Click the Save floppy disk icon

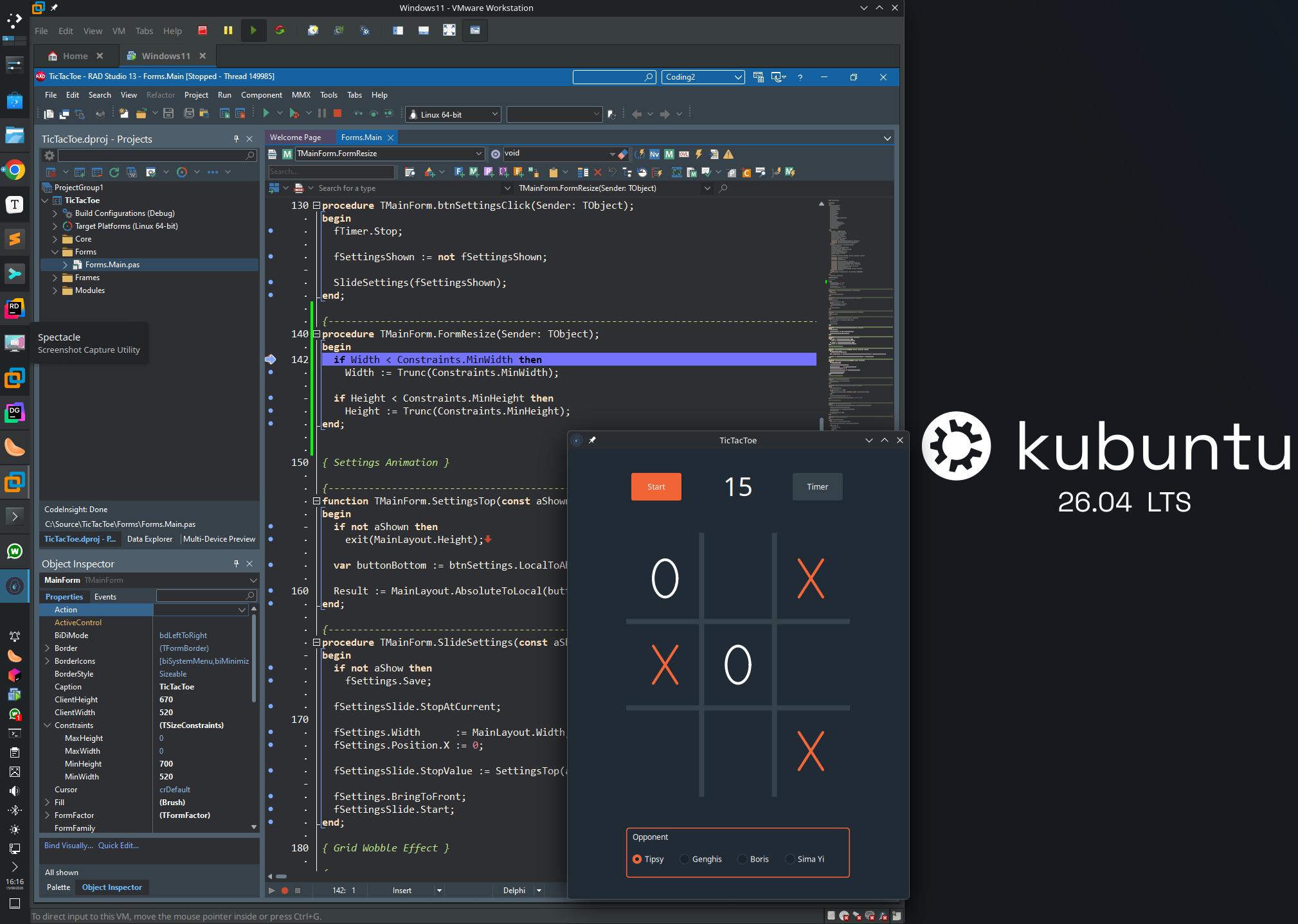(x=168, y=114)
